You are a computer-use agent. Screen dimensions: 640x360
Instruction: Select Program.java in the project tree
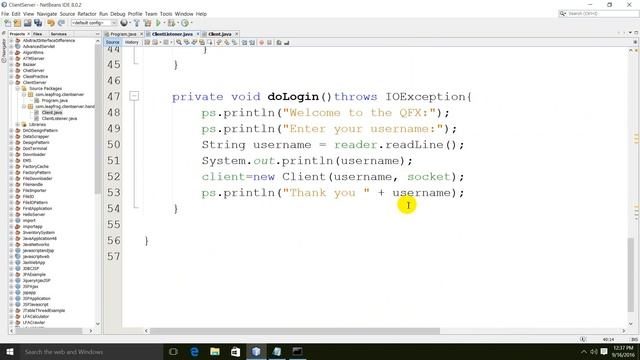pos(55,100)
